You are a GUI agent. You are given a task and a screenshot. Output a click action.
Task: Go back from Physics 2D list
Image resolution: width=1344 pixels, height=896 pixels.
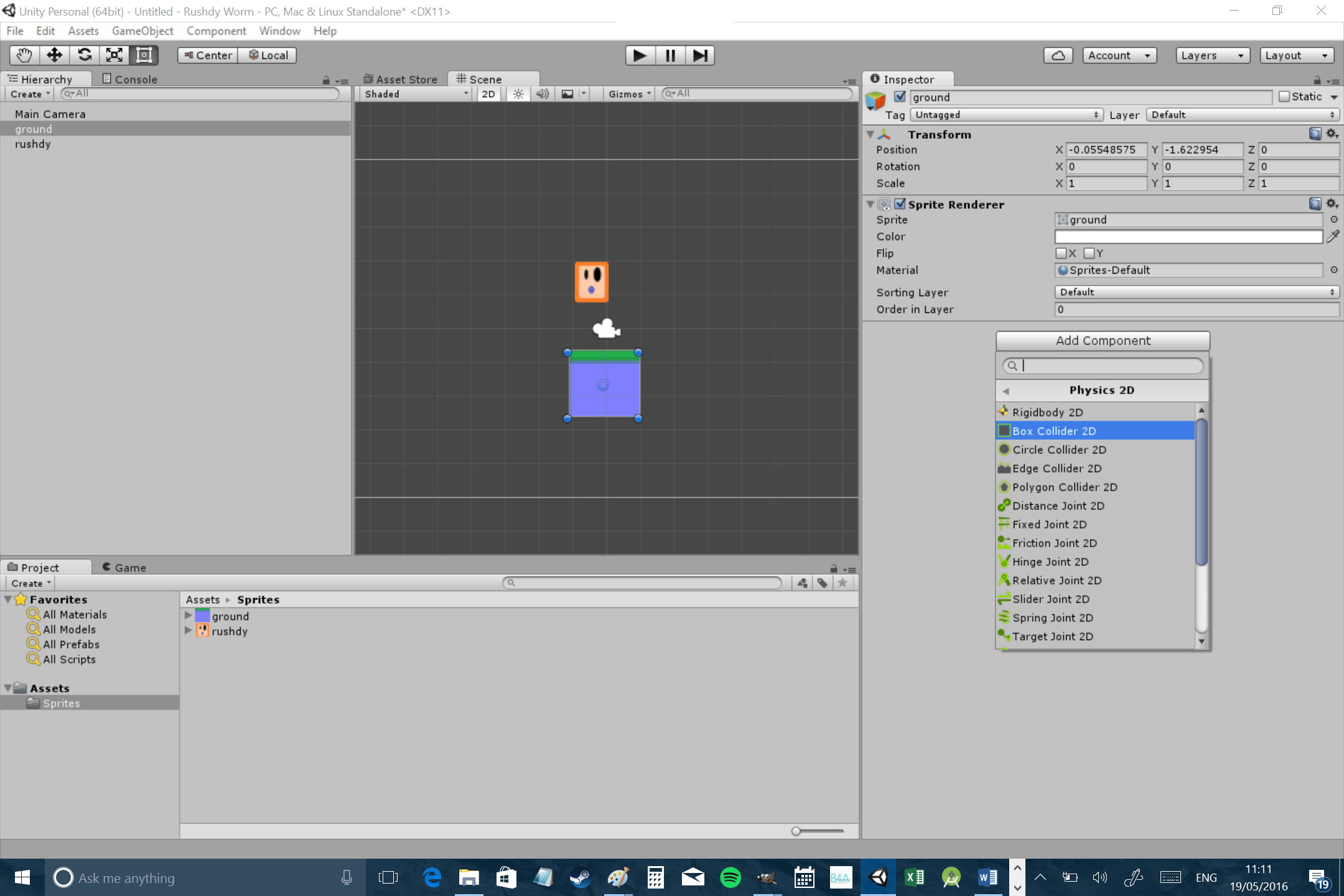point(1006,391)
